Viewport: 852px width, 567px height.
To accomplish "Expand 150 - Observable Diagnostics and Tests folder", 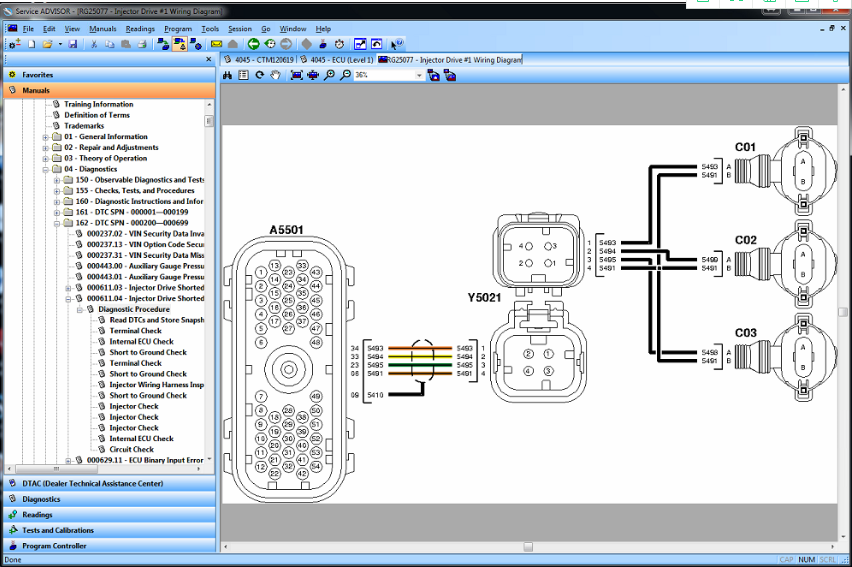I will click(x=57, y=180).
